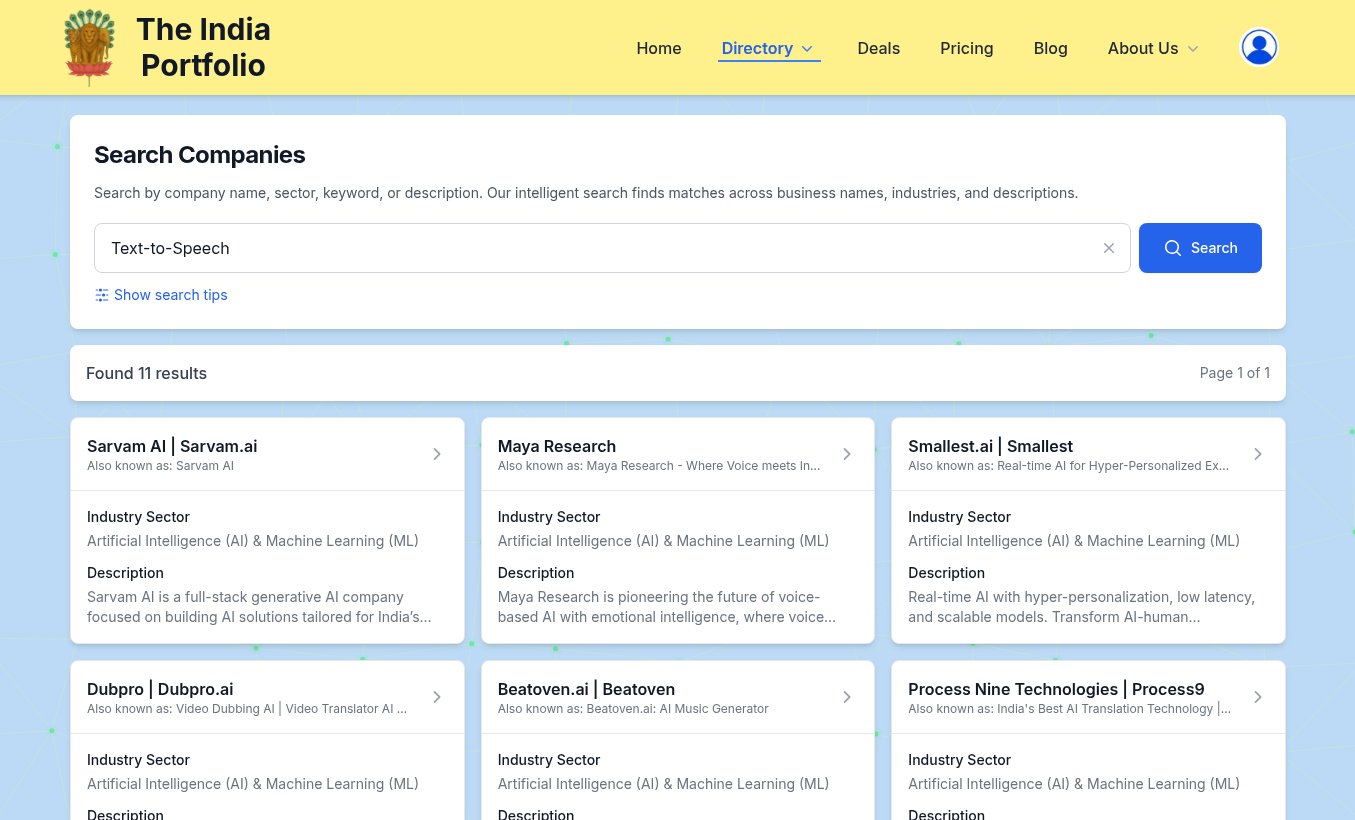Open Dubpro card via its chevron arrow
The image size is (1355, 820).
(x=437, y=697)
